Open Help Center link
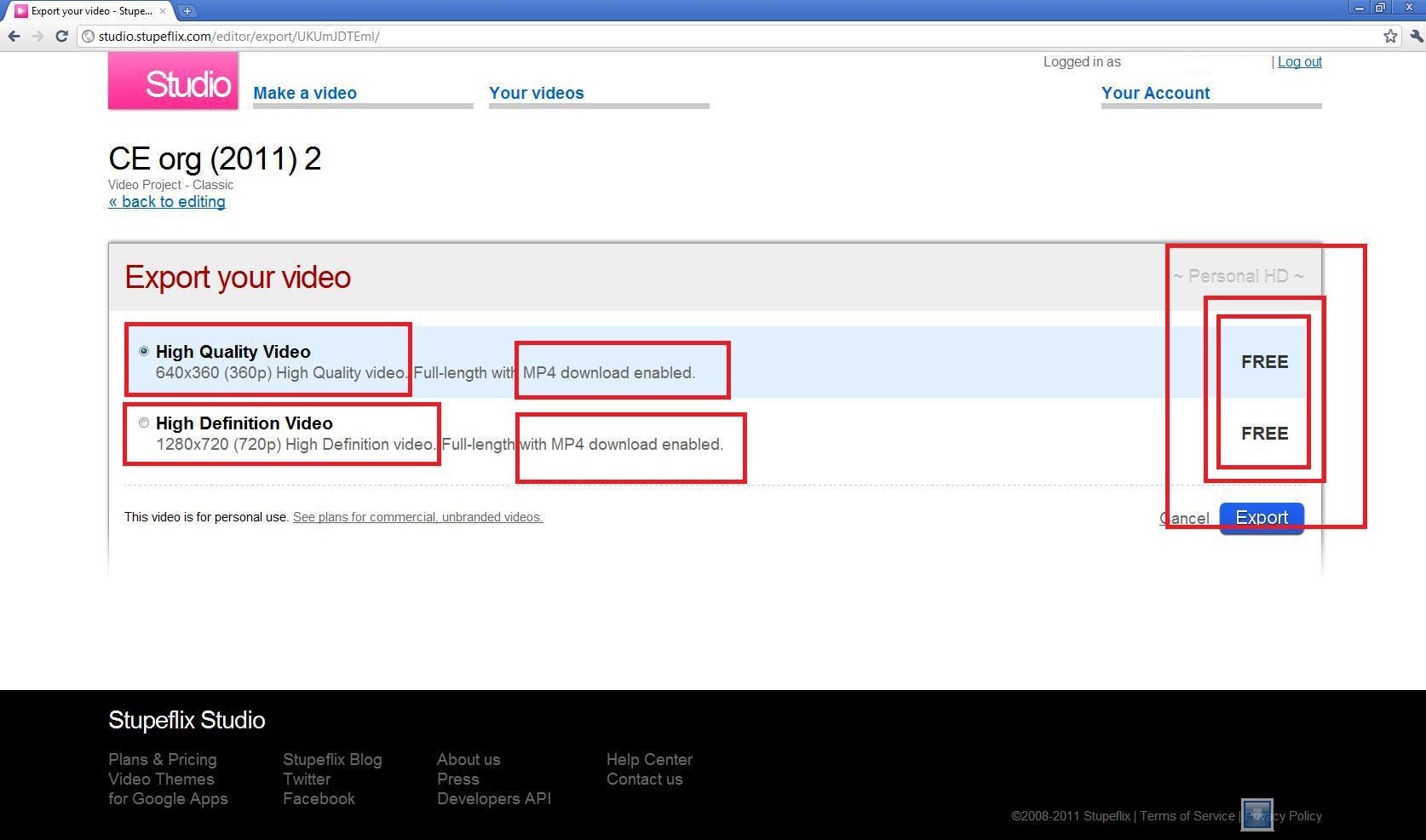 [x=649, y=759]
